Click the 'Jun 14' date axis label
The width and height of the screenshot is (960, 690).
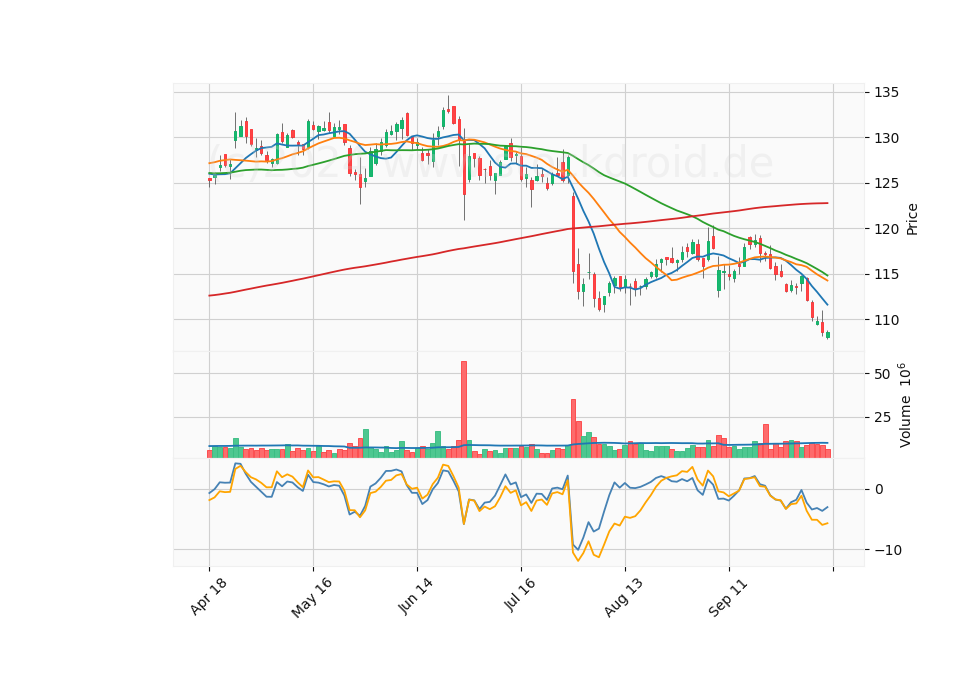pyautogui.click(x=416, y=596)
